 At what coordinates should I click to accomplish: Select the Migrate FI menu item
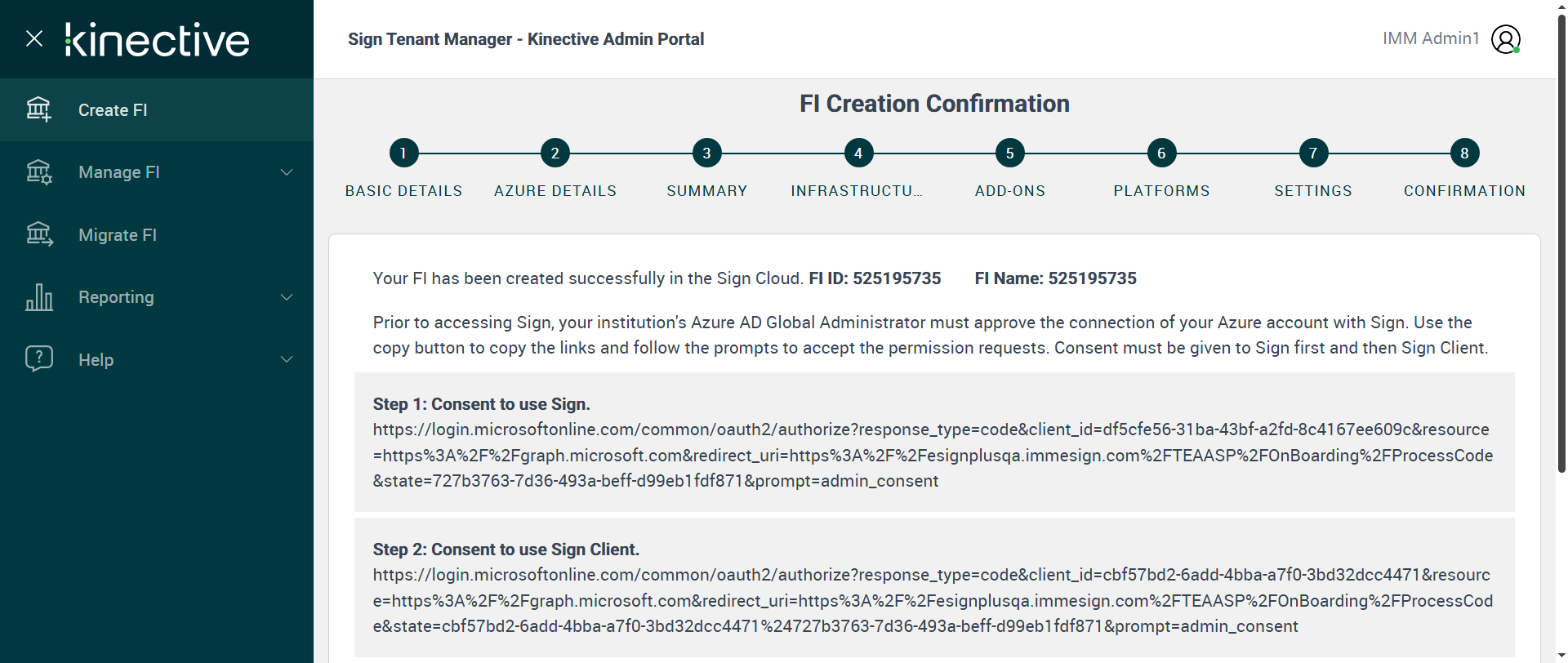click(118, 235)
